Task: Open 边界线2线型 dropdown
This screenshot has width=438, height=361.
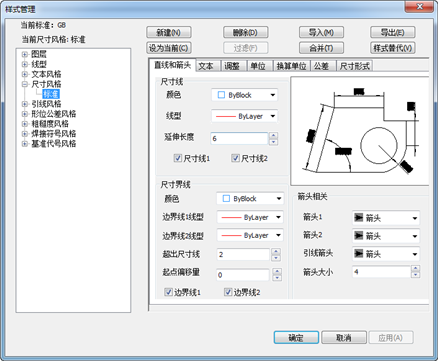Action: pyautogui.click(x=250, y=235)
